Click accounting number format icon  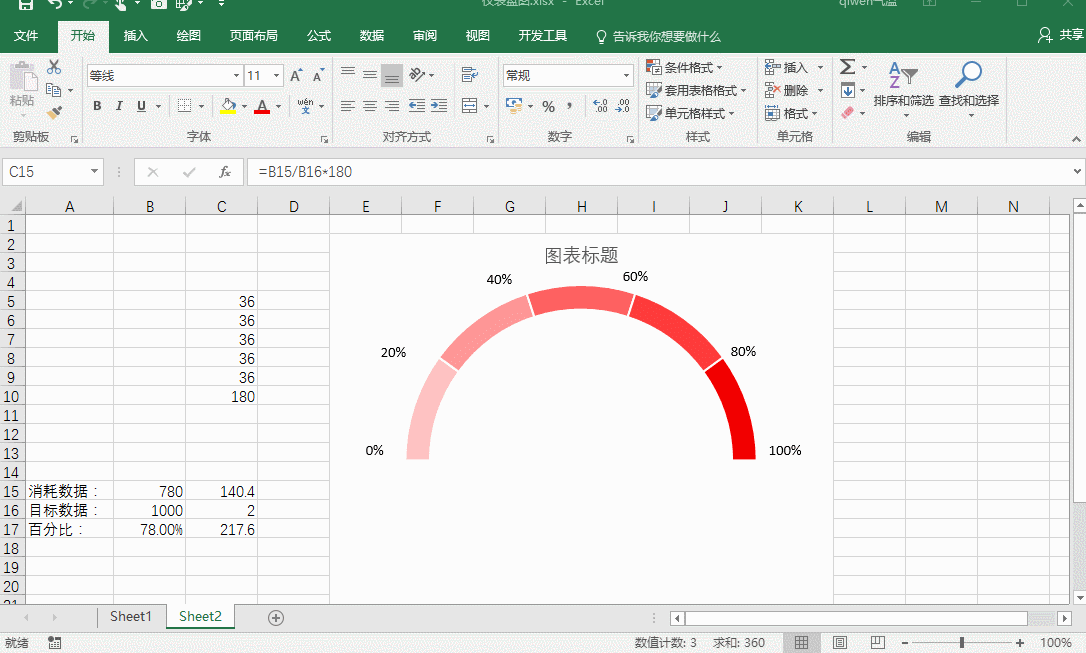513,106
